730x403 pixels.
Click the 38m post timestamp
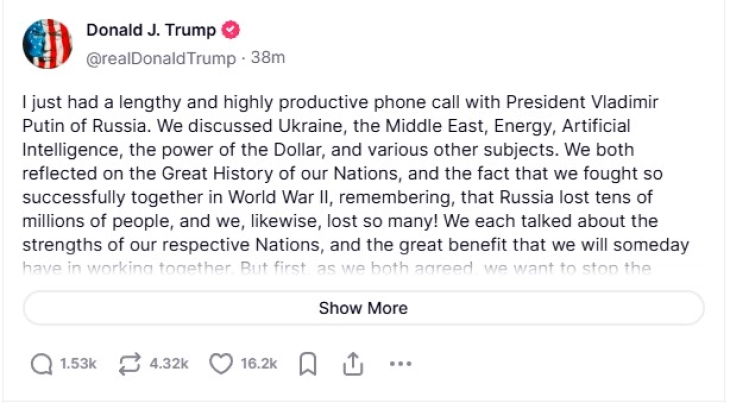point(268,57)
